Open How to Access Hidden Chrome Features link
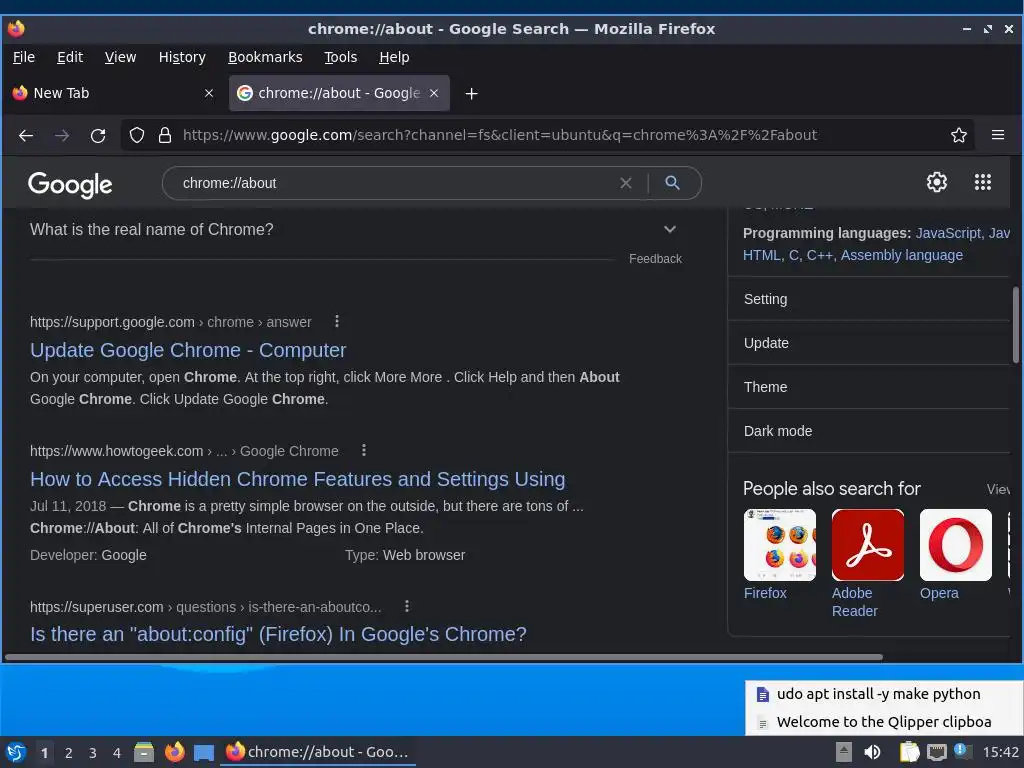Image resolution: width=1024 pixels, height=768 pixels. 298,479
